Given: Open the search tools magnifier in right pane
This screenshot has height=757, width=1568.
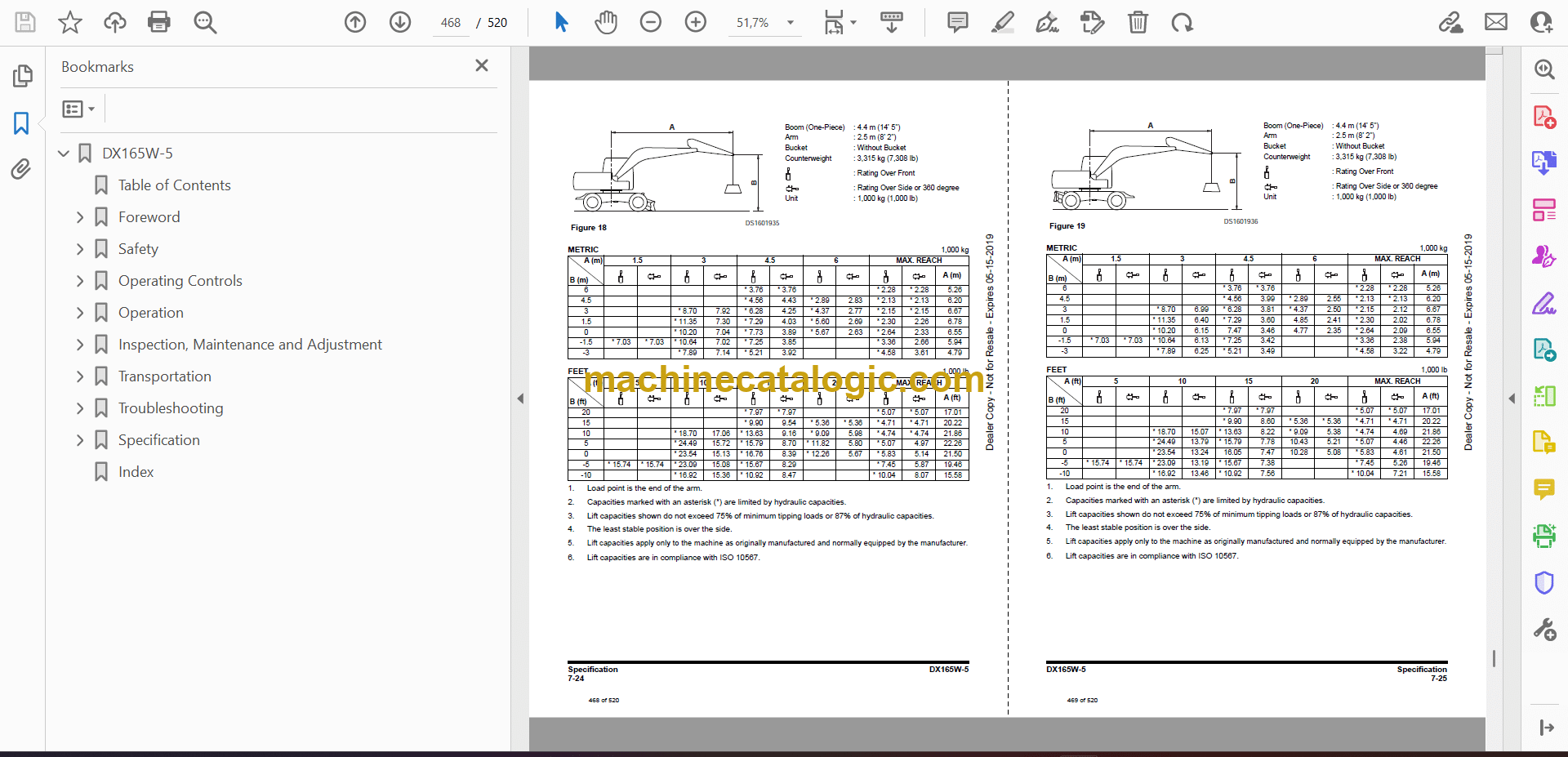Looking at the screenshot, I should [1543, 69].
